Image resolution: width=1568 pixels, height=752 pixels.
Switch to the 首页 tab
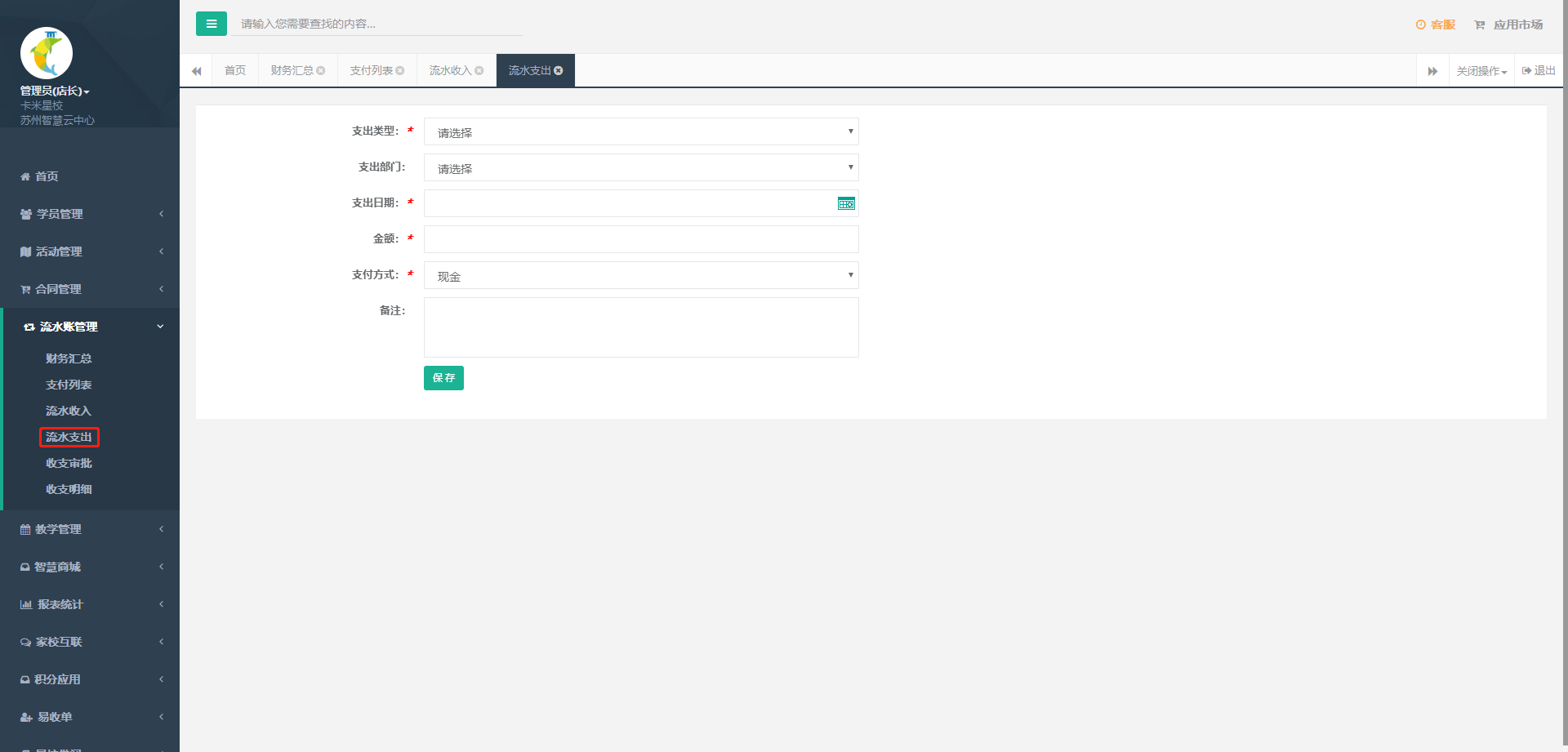[x=235, y=71]
